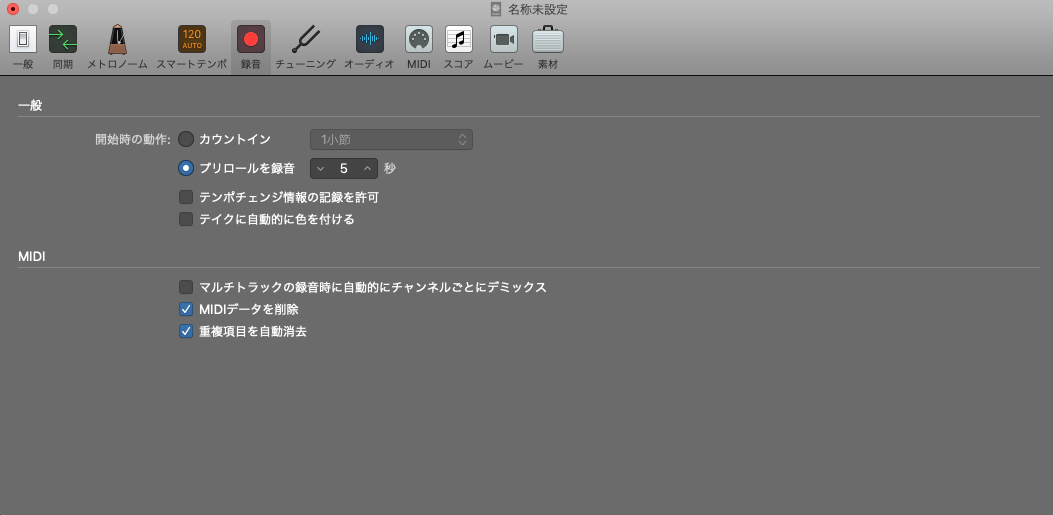Open the オーディオ waveform settings icon
Viewport: 1053px width, 515px height.
click(369, 40)
